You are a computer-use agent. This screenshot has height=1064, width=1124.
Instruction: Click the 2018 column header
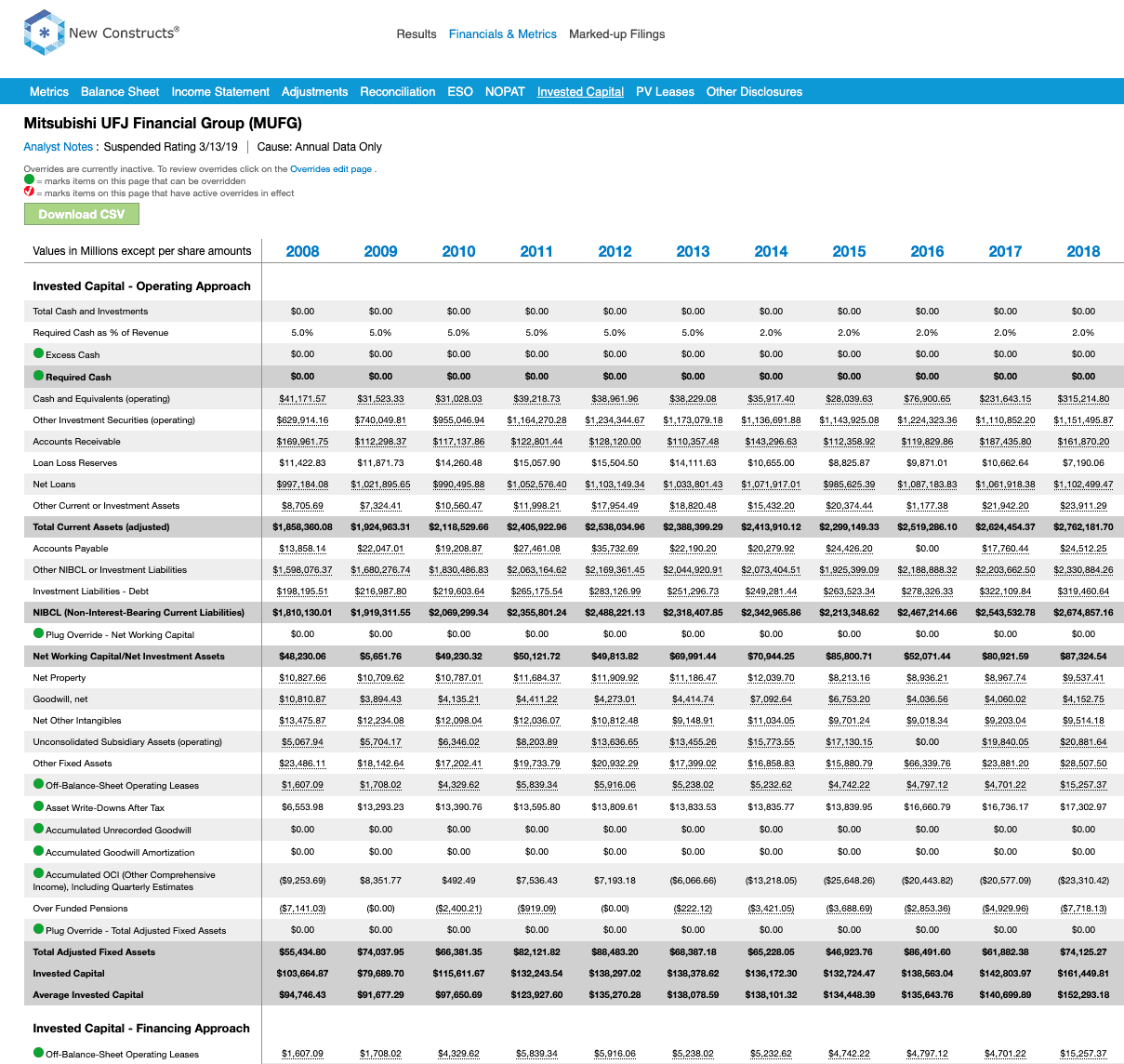(x=1083, y=251)
